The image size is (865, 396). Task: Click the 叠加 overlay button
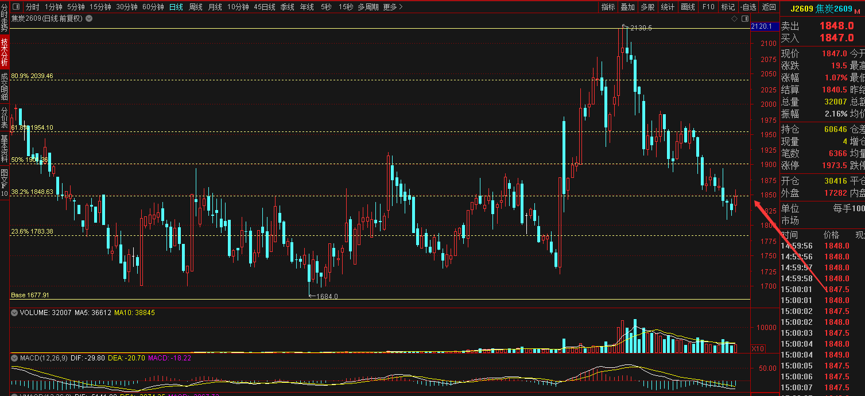tap(628, 7)
